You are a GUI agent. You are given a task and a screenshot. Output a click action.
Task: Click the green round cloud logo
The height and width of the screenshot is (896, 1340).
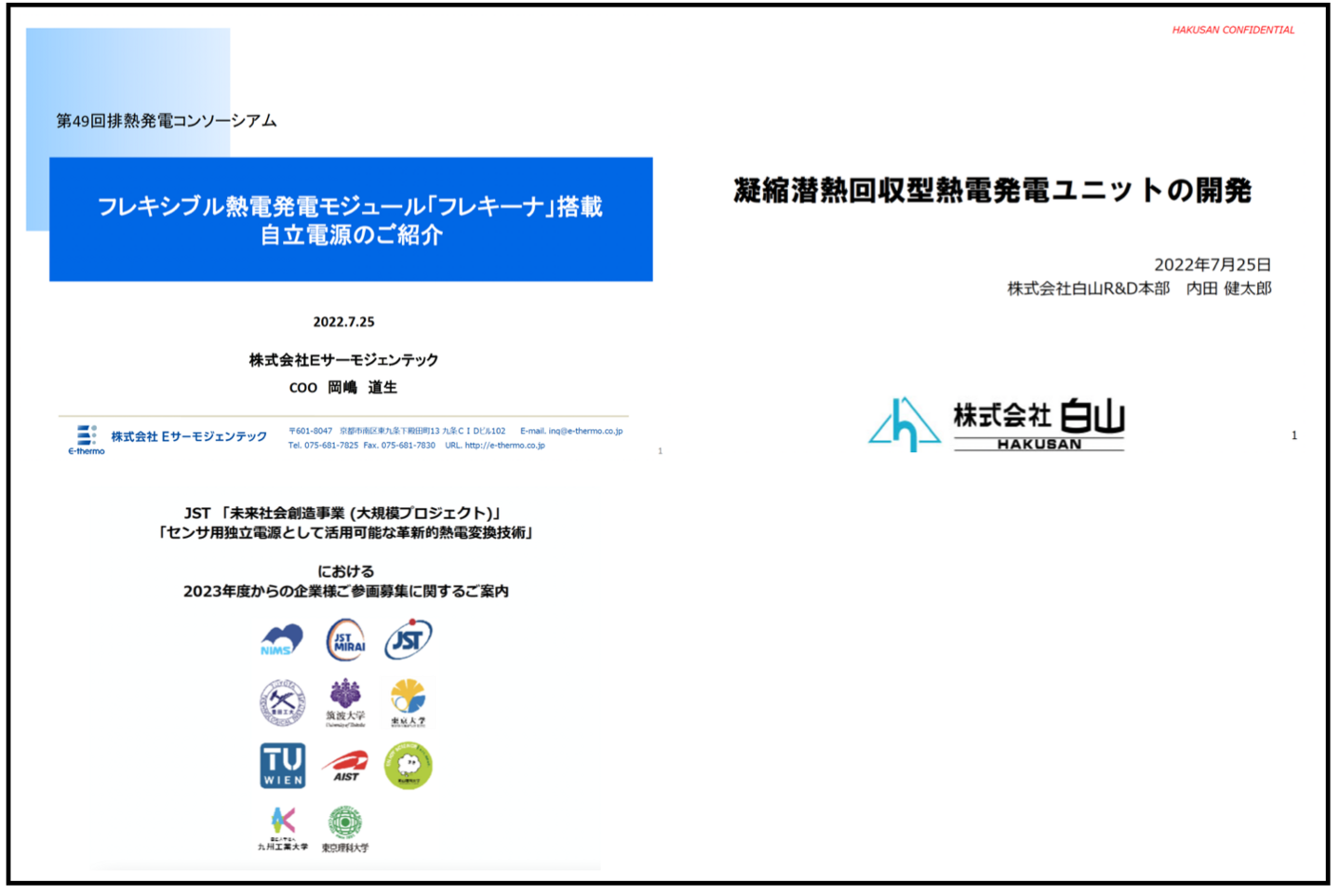point(409,766)
